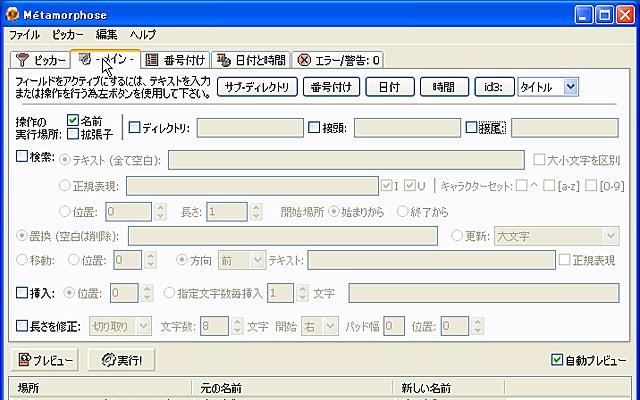
Task: Open the 切り取り dropdown
Action: pos(120,326)
